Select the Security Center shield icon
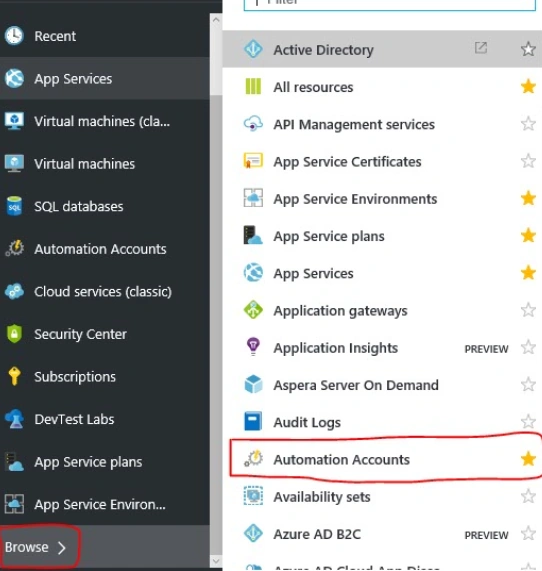The height and width of the screenshot is (571, 542). click(14, 334)
